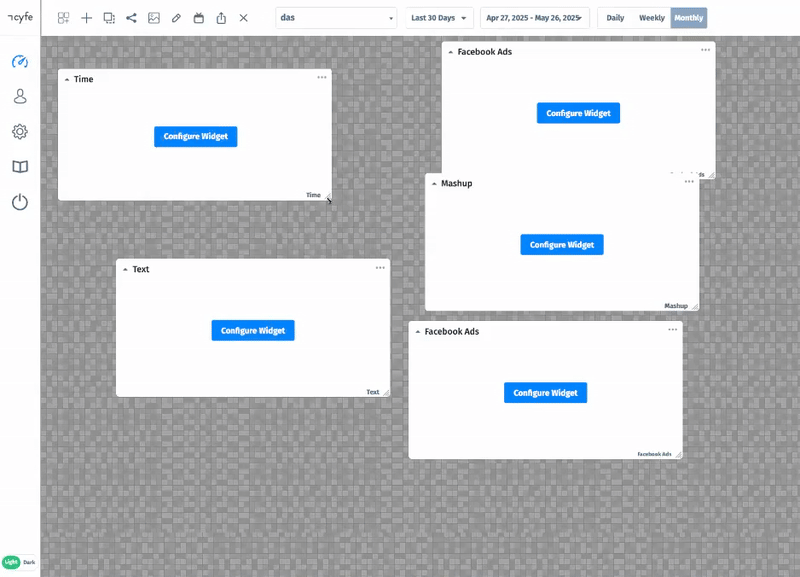
Task: Open the 'das' dashboard dropdown
Action: point(336,18)
